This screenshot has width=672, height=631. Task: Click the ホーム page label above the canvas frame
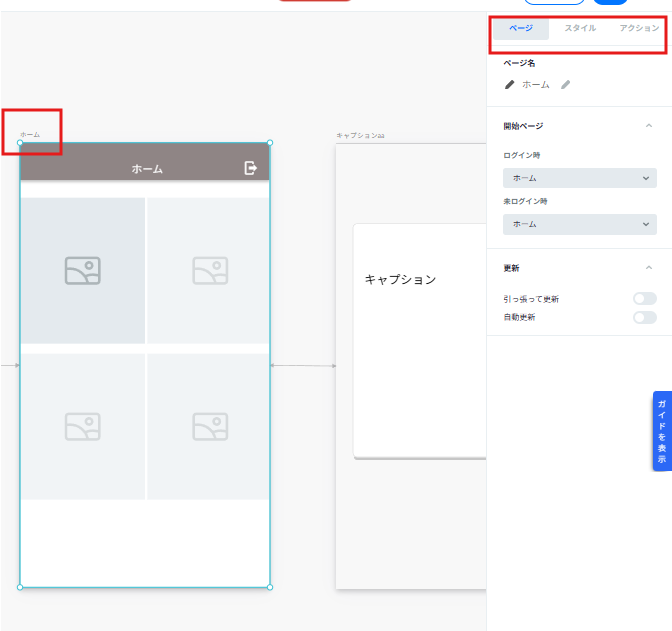(x=30, y=135)
